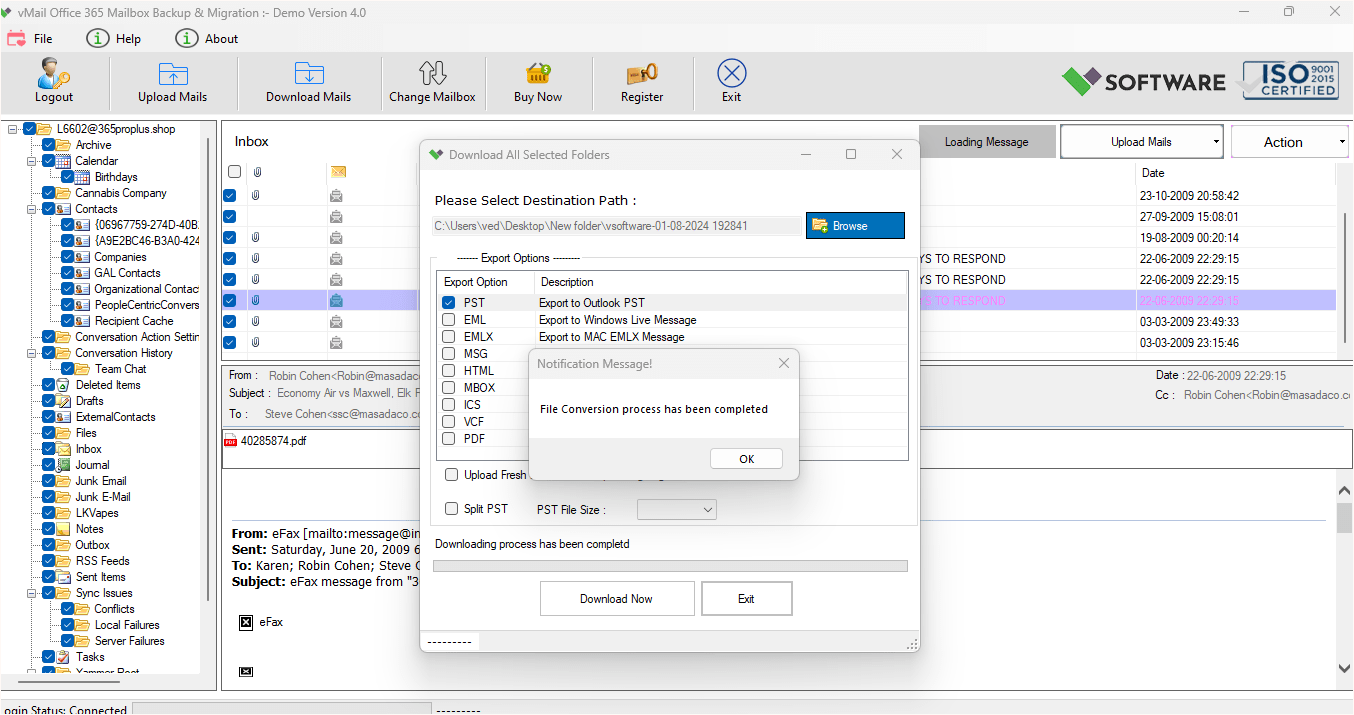
Task: Click the GAL Contacts card icon
Action: click(82, 273)
